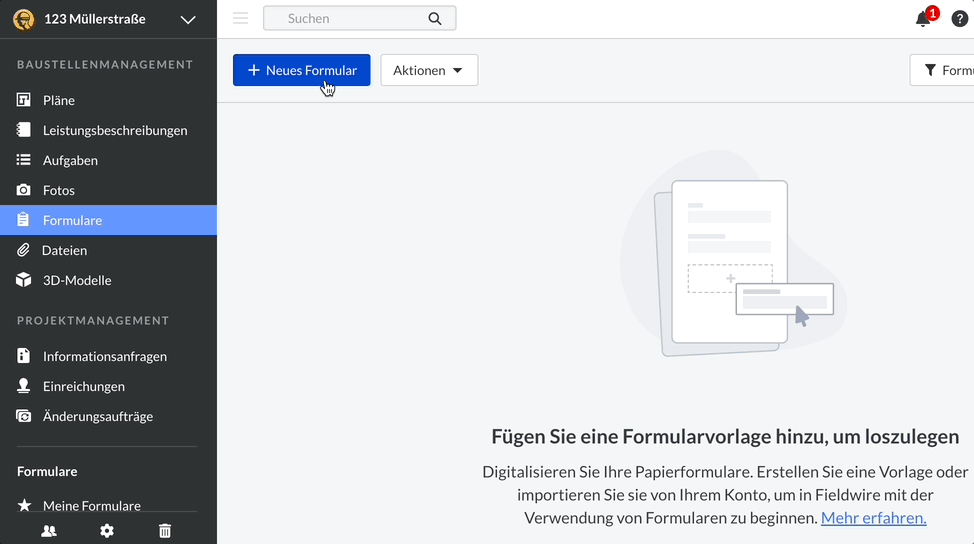Follow the Mehr erfahren link
The width and height of the screenshot is (974, 544).
[x=873, y=518]
